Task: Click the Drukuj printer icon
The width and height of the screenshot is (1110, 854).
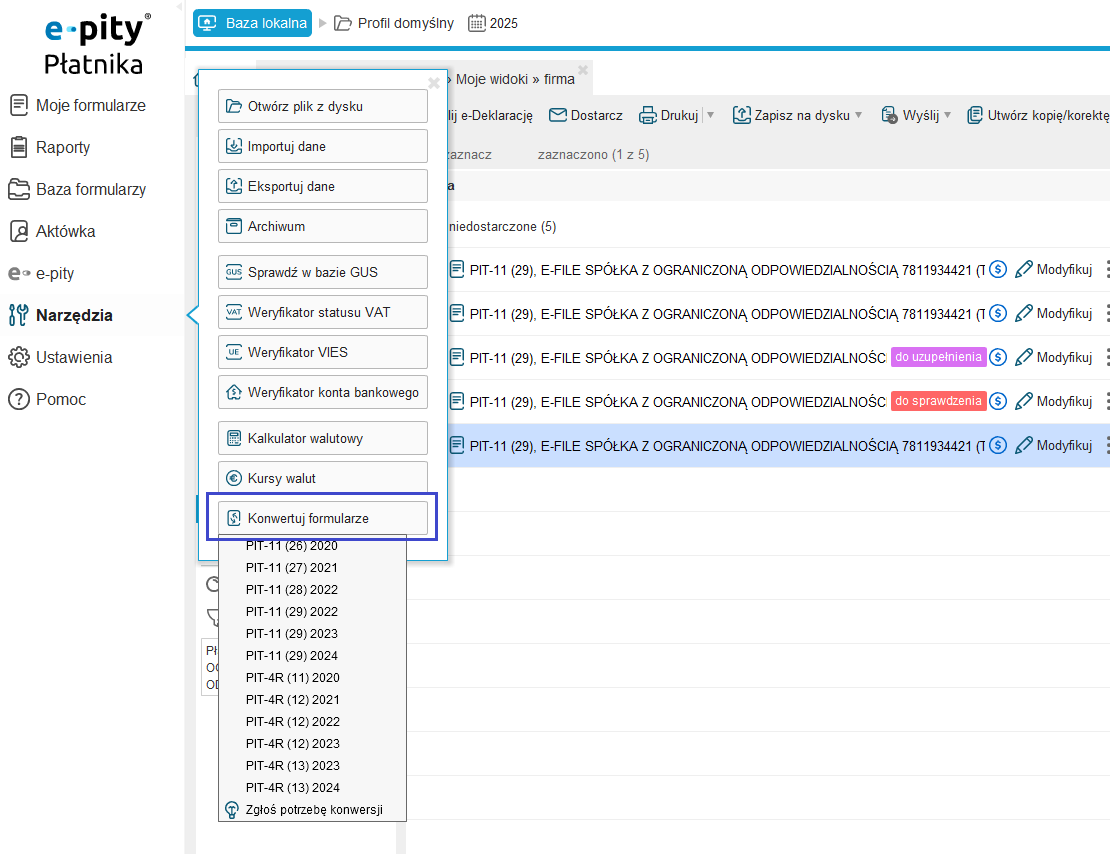Action: (x=648, y=115)
